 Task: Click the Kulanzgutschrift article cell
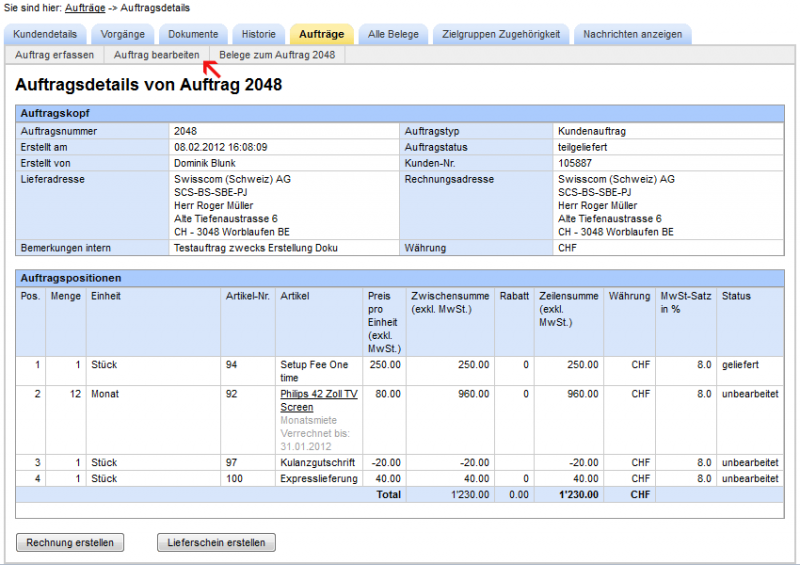tap(317, 462)
